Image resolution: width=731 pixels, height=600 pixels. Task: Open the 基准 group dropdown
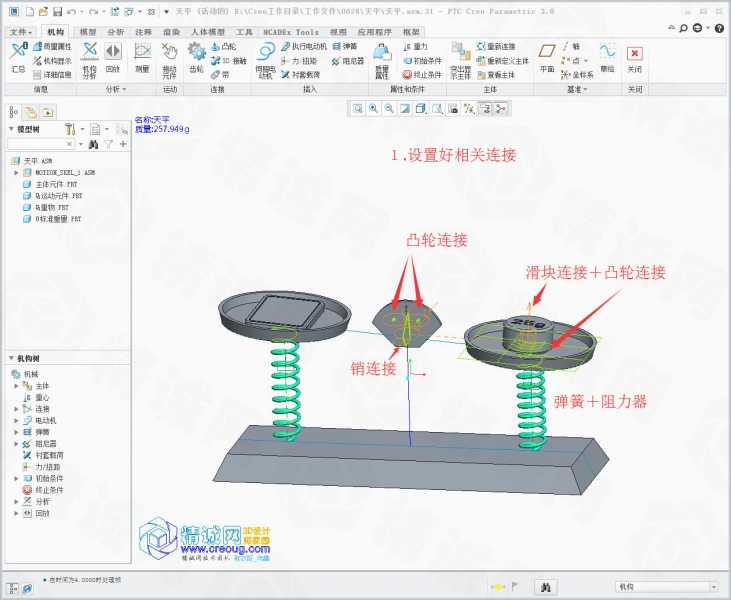click(577, 89)
